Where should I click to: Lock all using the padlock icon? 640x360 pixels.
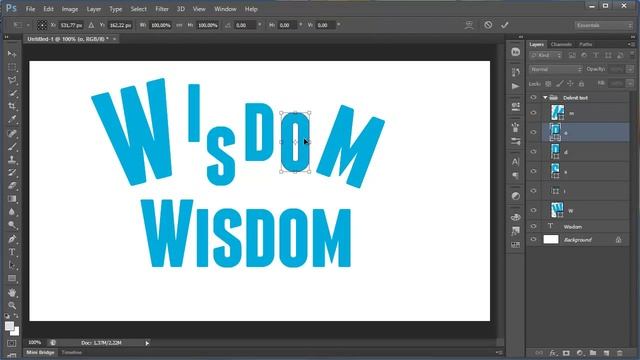(581, 84)
